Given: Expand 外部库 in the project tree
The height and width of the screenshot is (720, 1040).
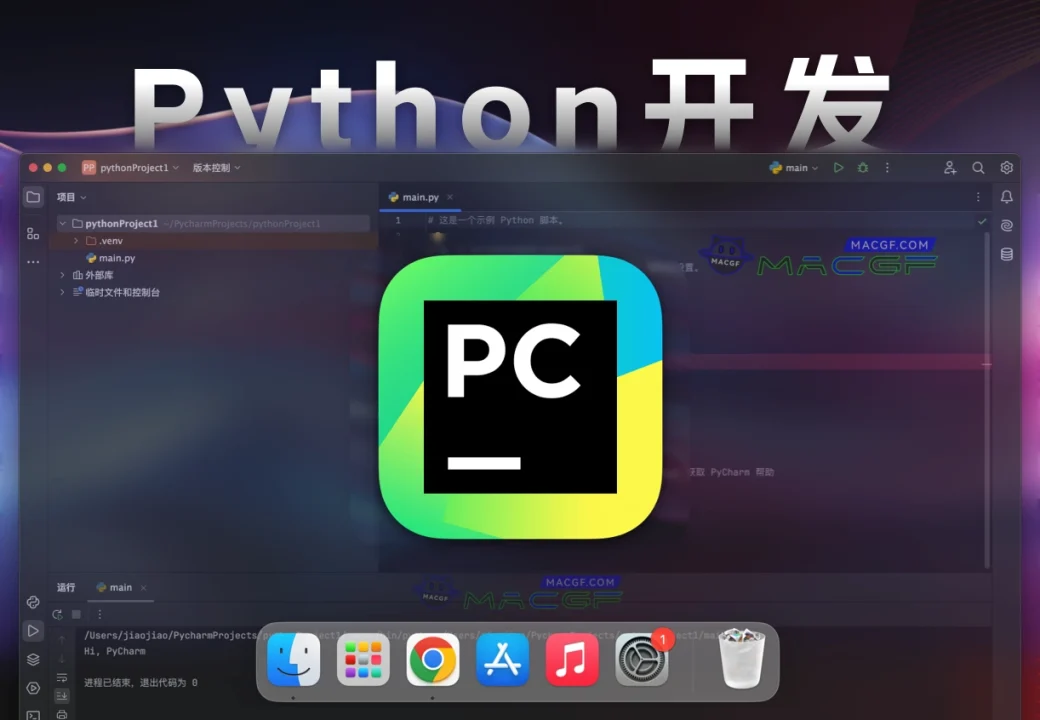Looking at the screenshot, I should (62, 274).
